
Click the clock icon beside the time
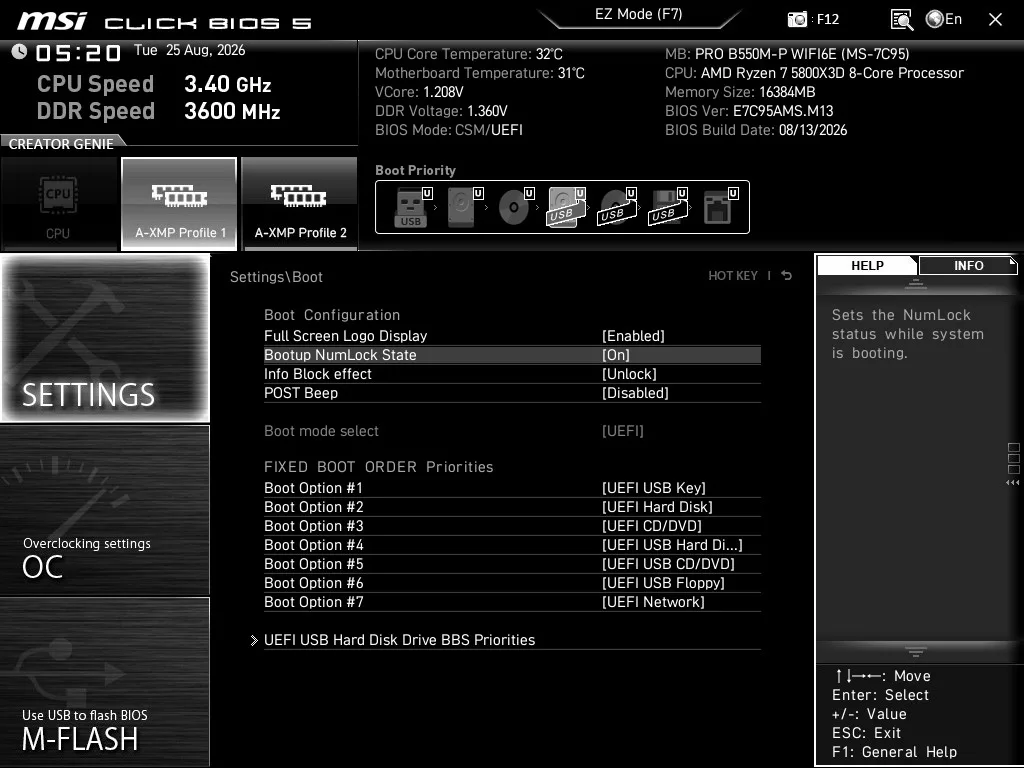[19, 52]
